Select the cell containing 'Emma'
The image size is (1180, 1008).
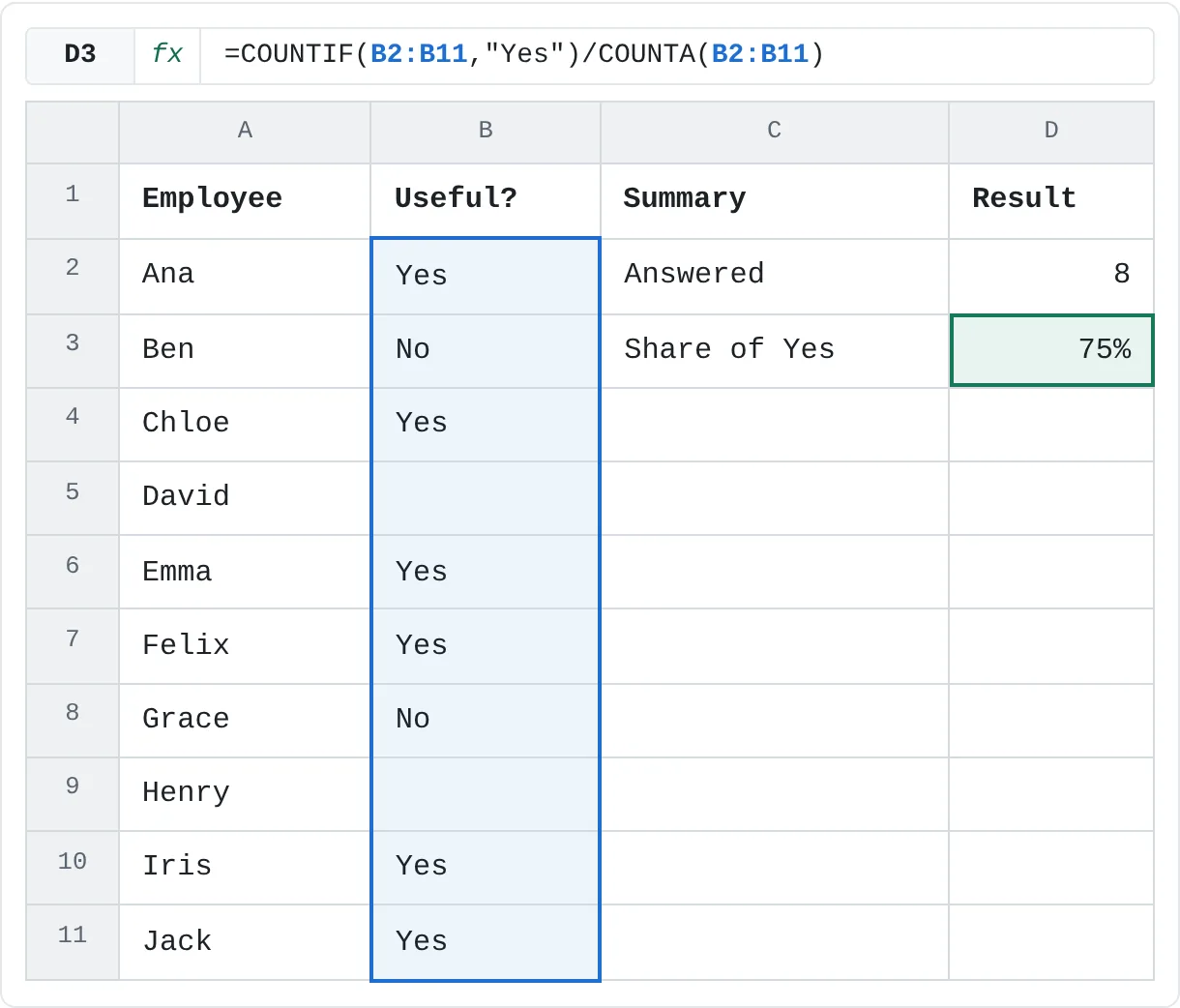pos(245,572)
